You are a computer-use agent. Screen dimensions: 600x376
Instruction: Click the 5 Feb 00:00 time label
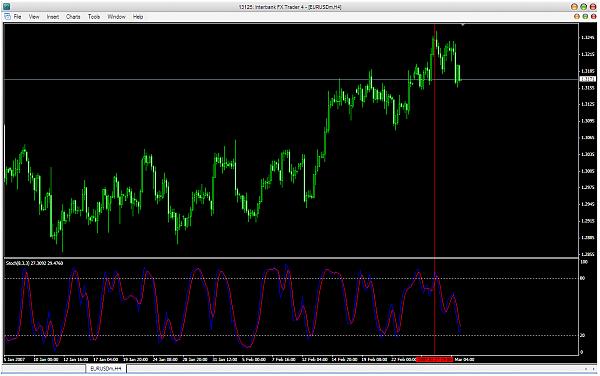point(254,360)
